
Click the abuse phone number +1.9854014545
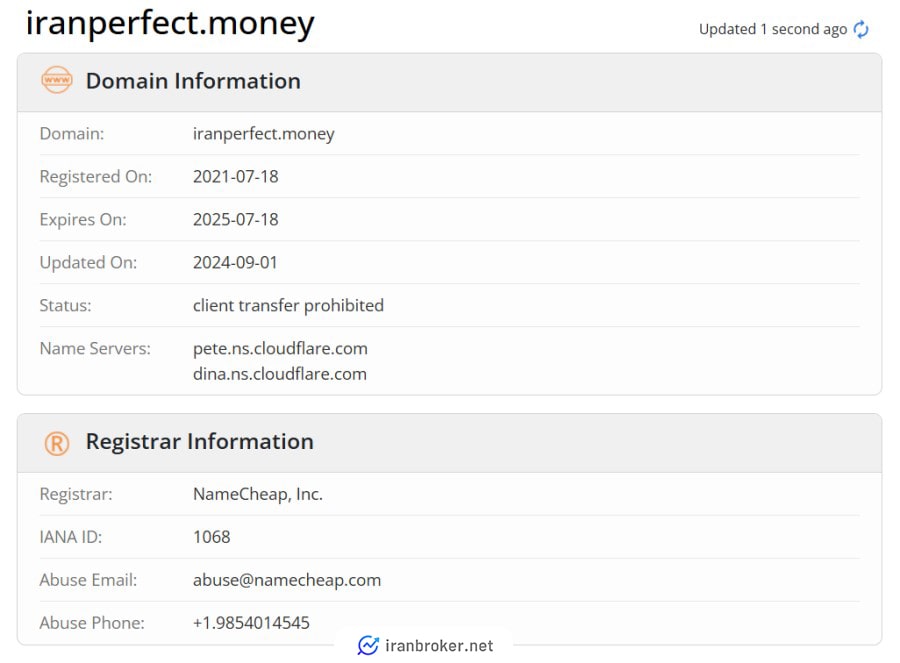251,623
